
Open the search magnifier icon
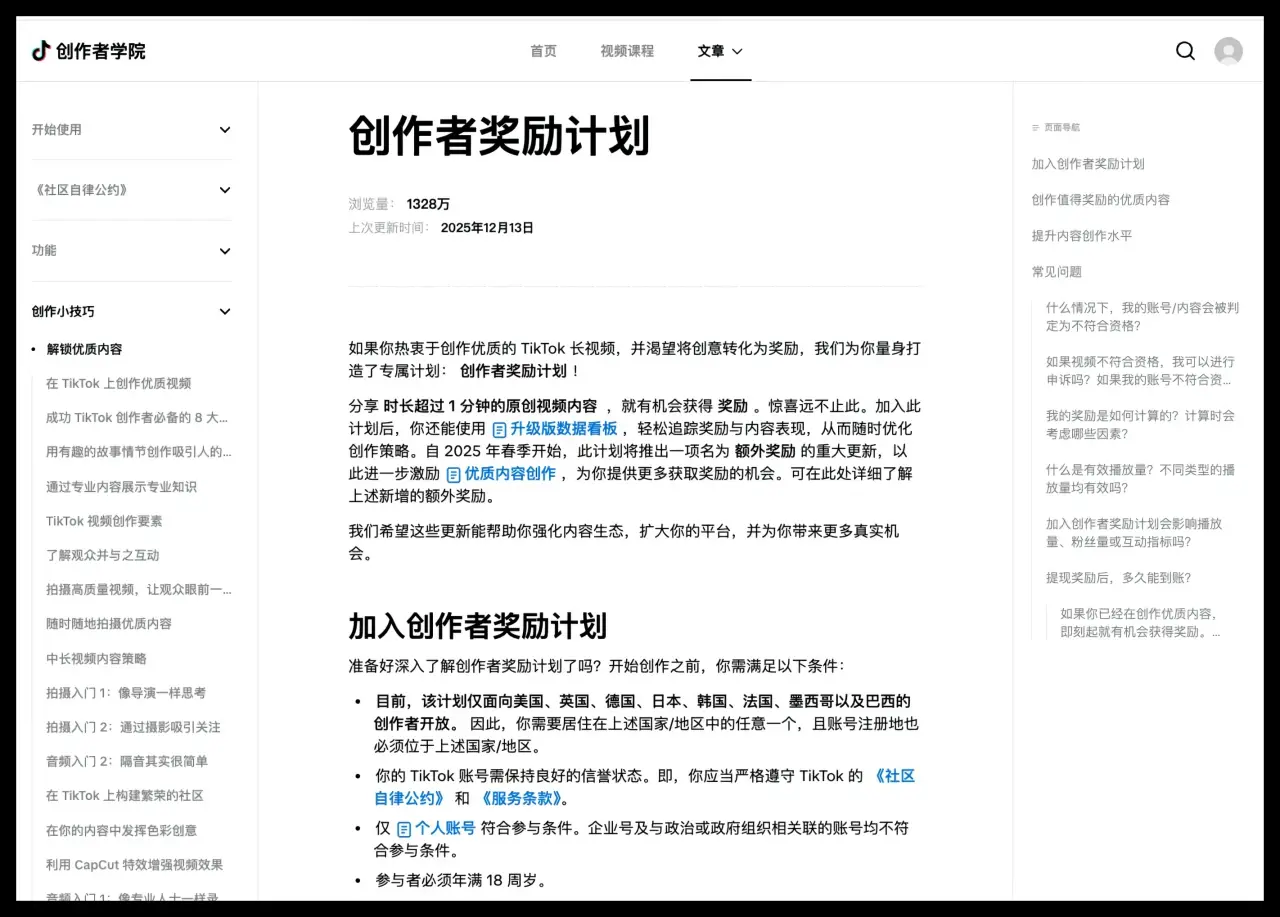(x=1185, y=51)
